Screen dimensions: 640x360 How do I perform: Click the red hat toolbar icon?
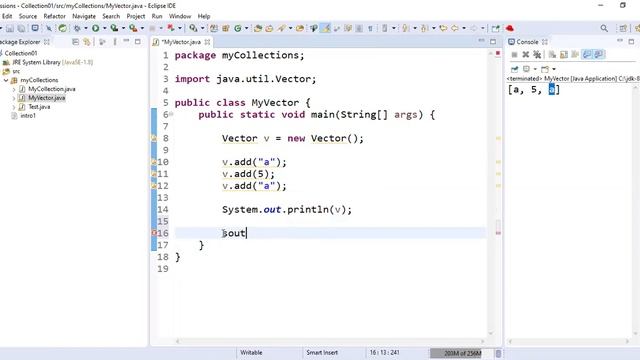[510, 28]
